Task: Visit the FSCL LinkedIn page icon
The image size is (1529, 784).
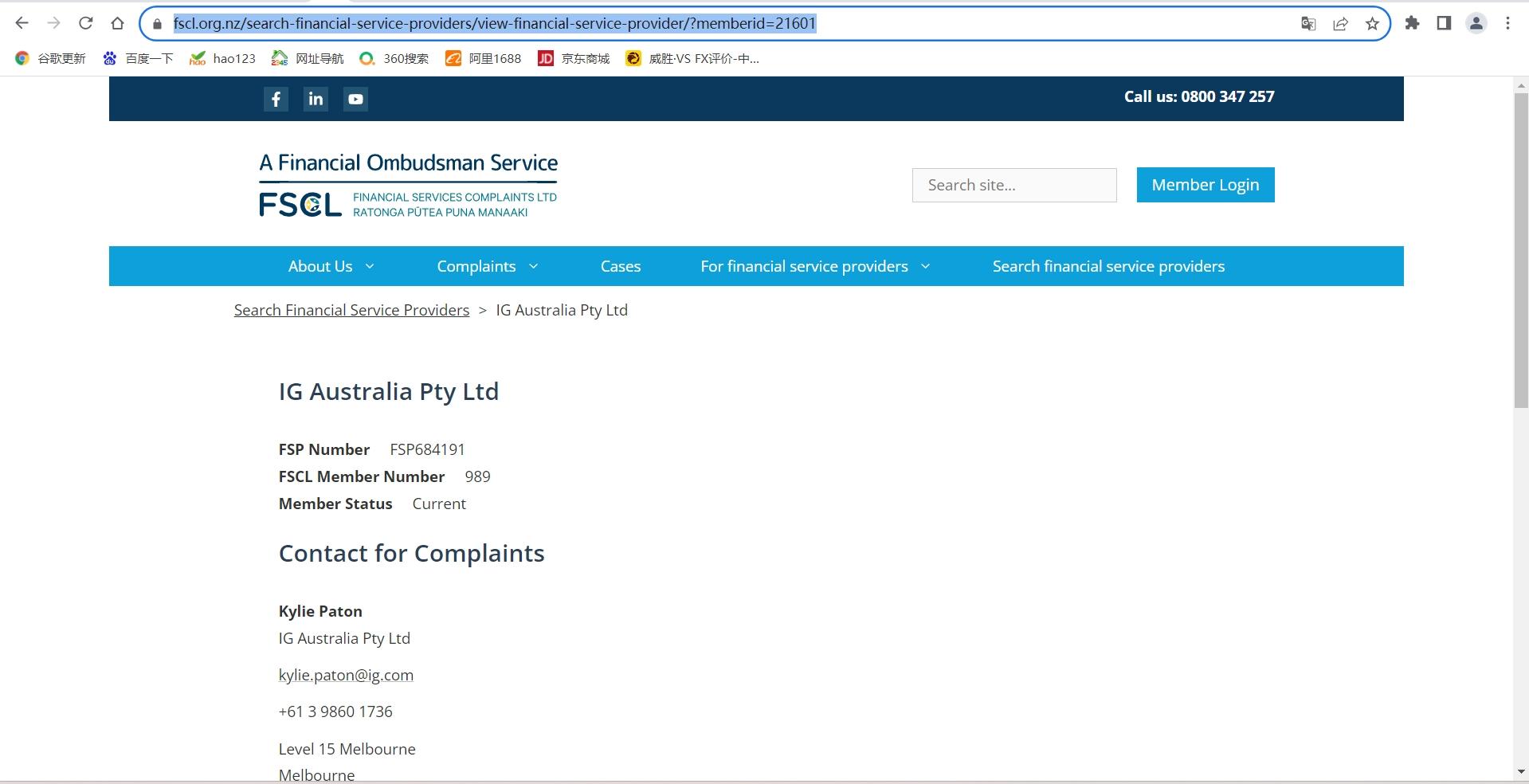Action: [316, 99]
